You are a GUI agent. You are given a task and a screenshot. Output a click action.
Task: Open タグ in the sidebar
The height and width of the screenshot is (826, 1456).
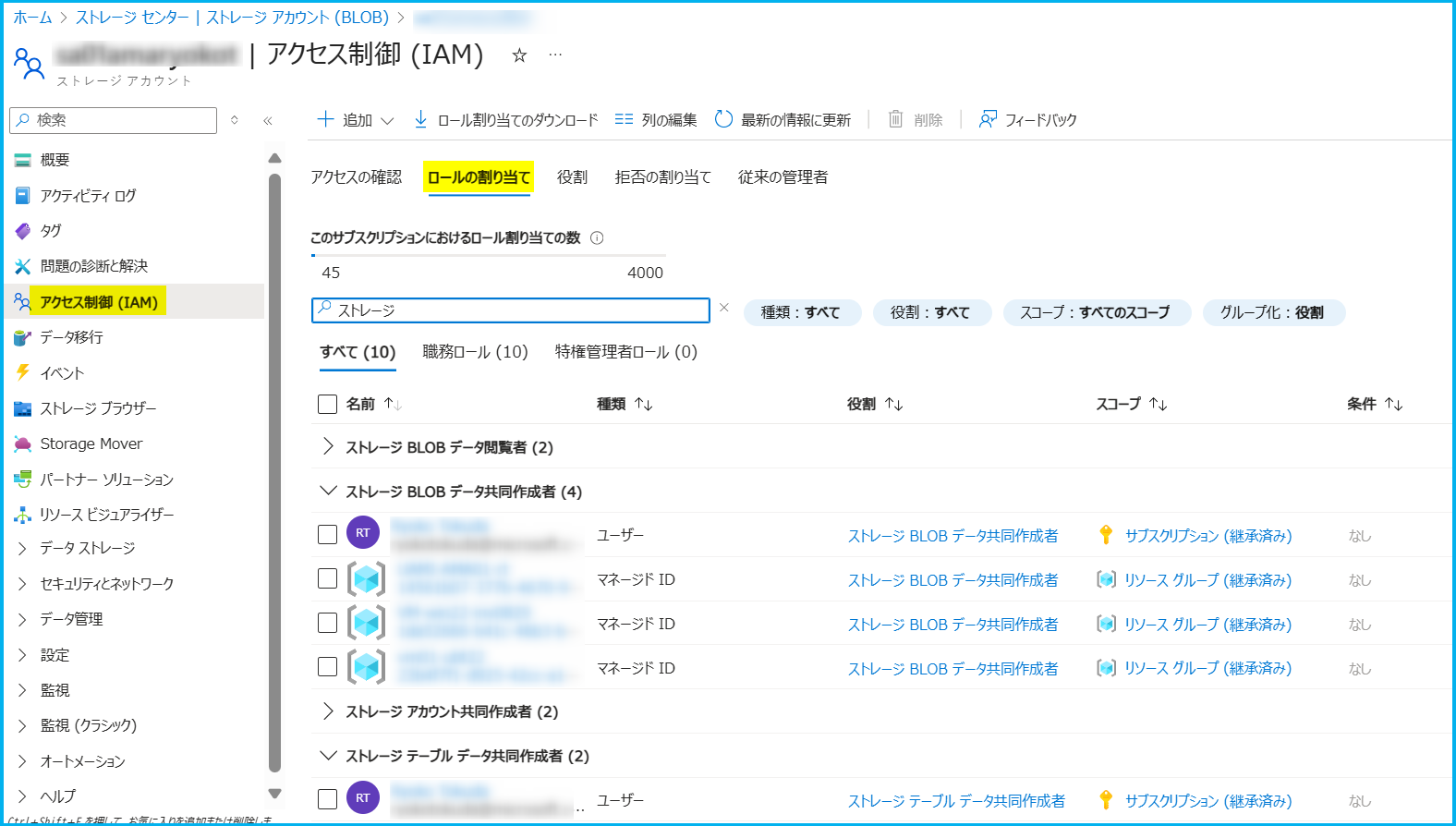coord(51,231)
